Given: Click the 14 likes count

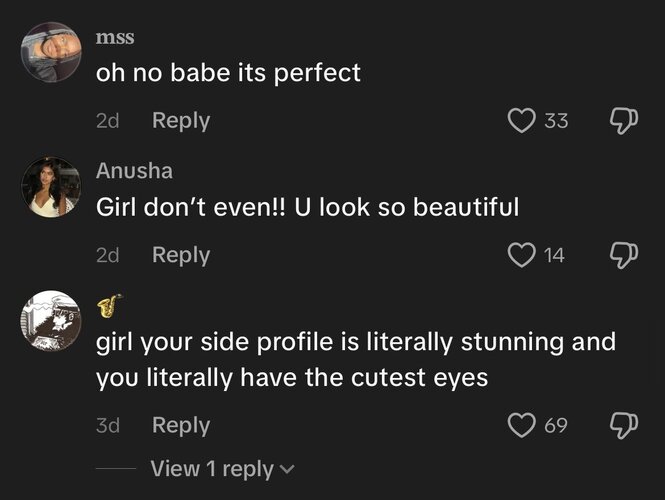Looking at the screenshot, I should coord(554,255).
